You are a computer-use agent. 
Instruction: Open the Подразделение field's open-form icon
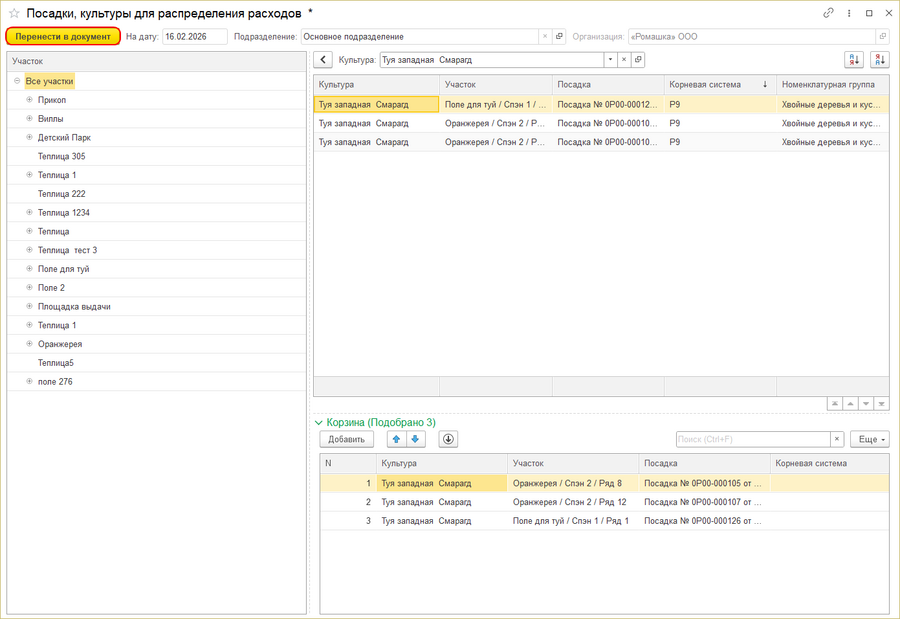point(559,36)
